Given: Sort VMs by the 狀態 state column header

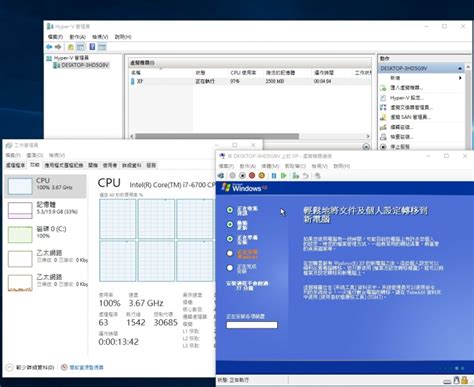Looking at the screenshot, I should (x=200, y=72).
